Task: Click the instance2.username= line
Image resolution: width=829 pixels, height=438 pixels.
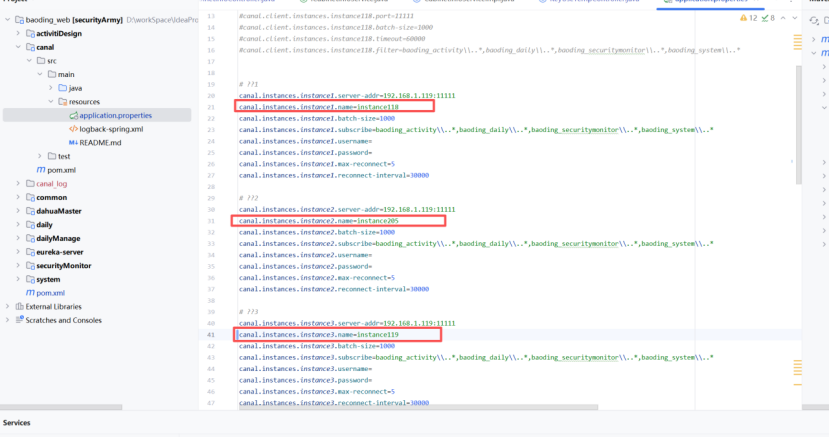Action: pos(305,255)
